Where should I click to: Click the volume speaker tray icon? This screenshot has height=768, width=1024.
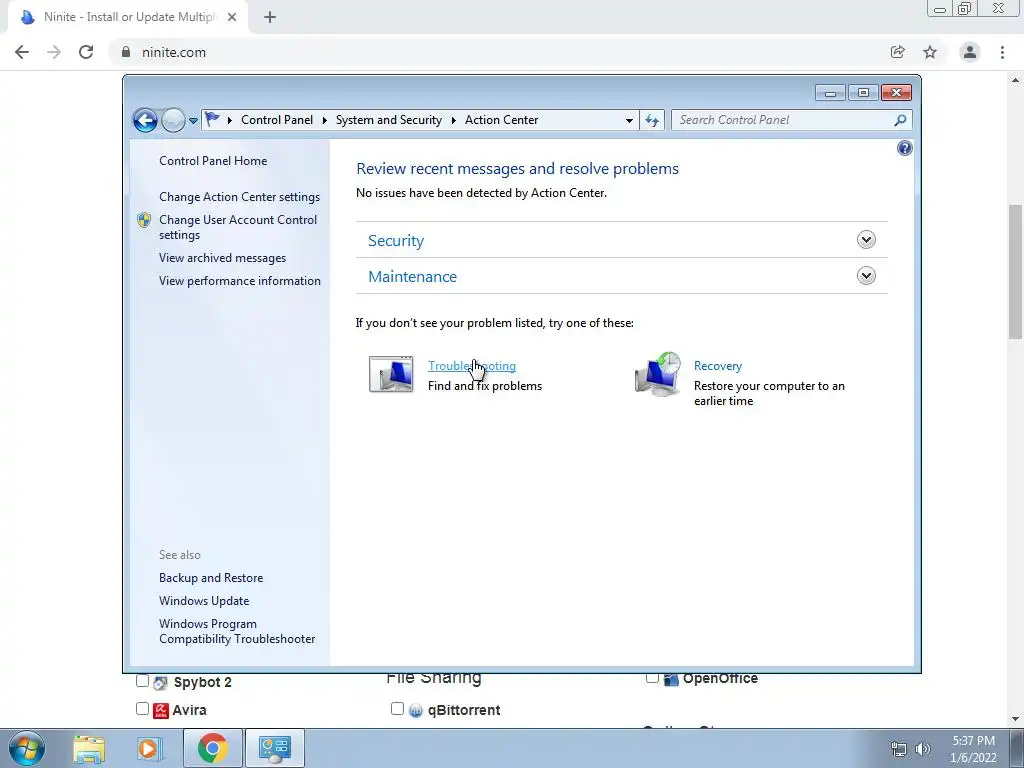click(922, 749)
